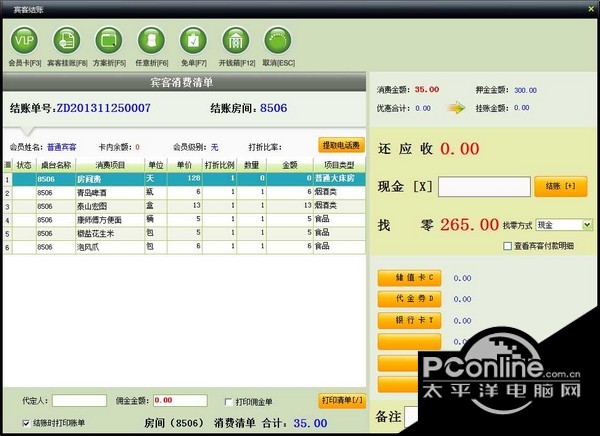This screenshot has width=600, height=436.
Task: Click the 打折比例 column header
Action: coord(219,165)
